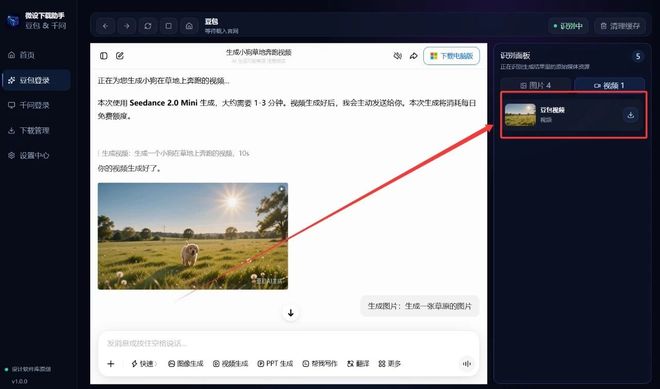Toggle the chat sidebar panel icon
The width and height of the screenshot is (660, 389).
click(104, 56)
